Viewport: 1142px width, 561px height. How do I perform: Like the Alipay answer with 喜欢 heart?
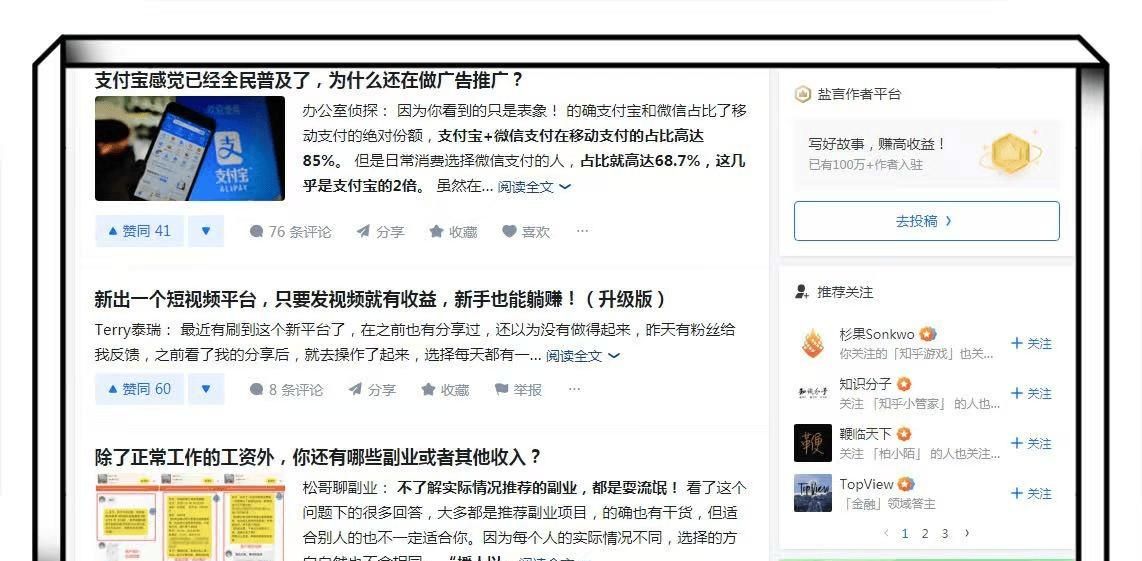tap(526, 232)
